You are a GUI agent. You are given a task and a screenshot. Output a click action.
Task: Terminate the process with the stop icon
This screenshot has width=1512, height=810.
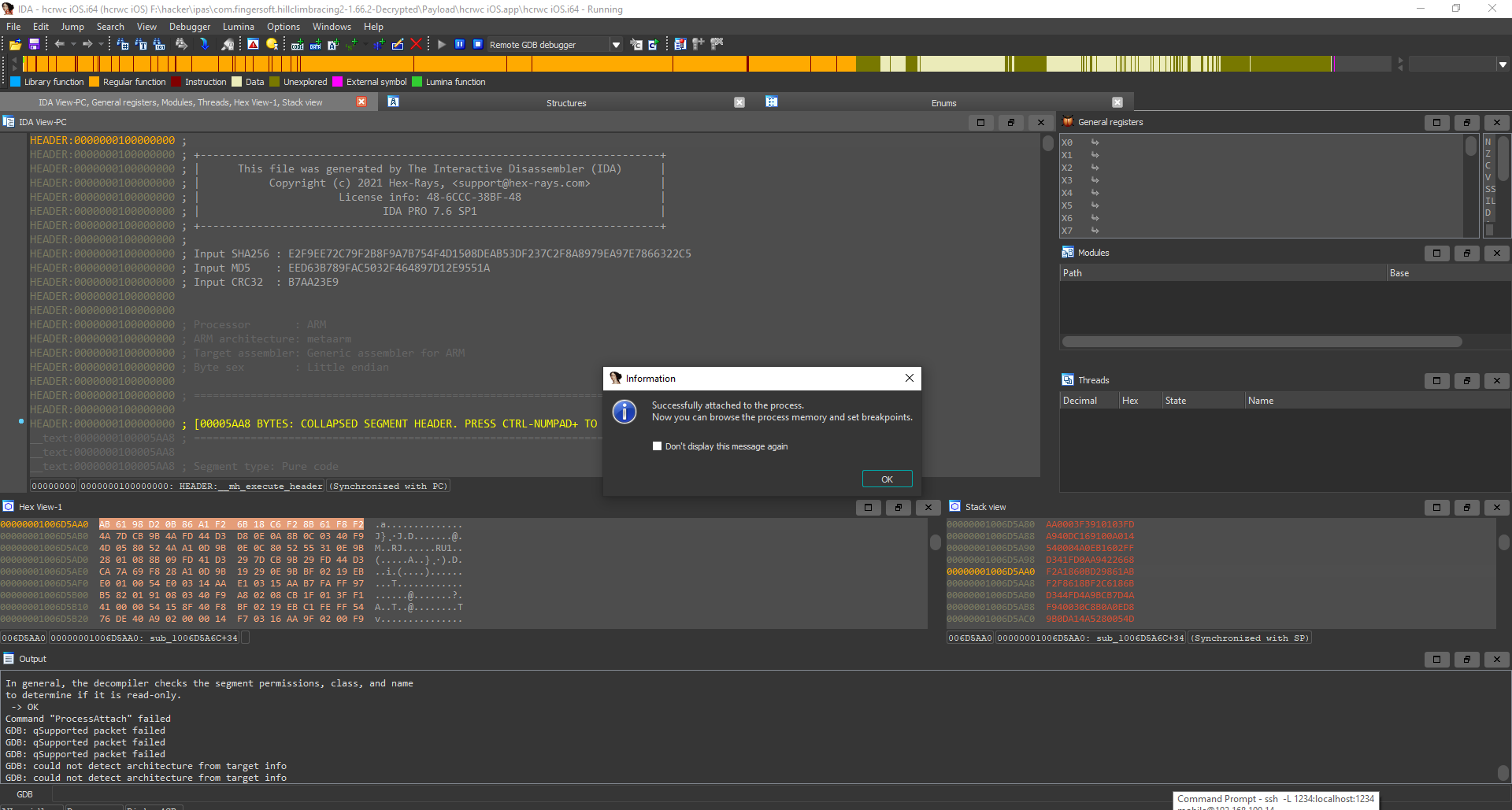click(x=477, y=45)
